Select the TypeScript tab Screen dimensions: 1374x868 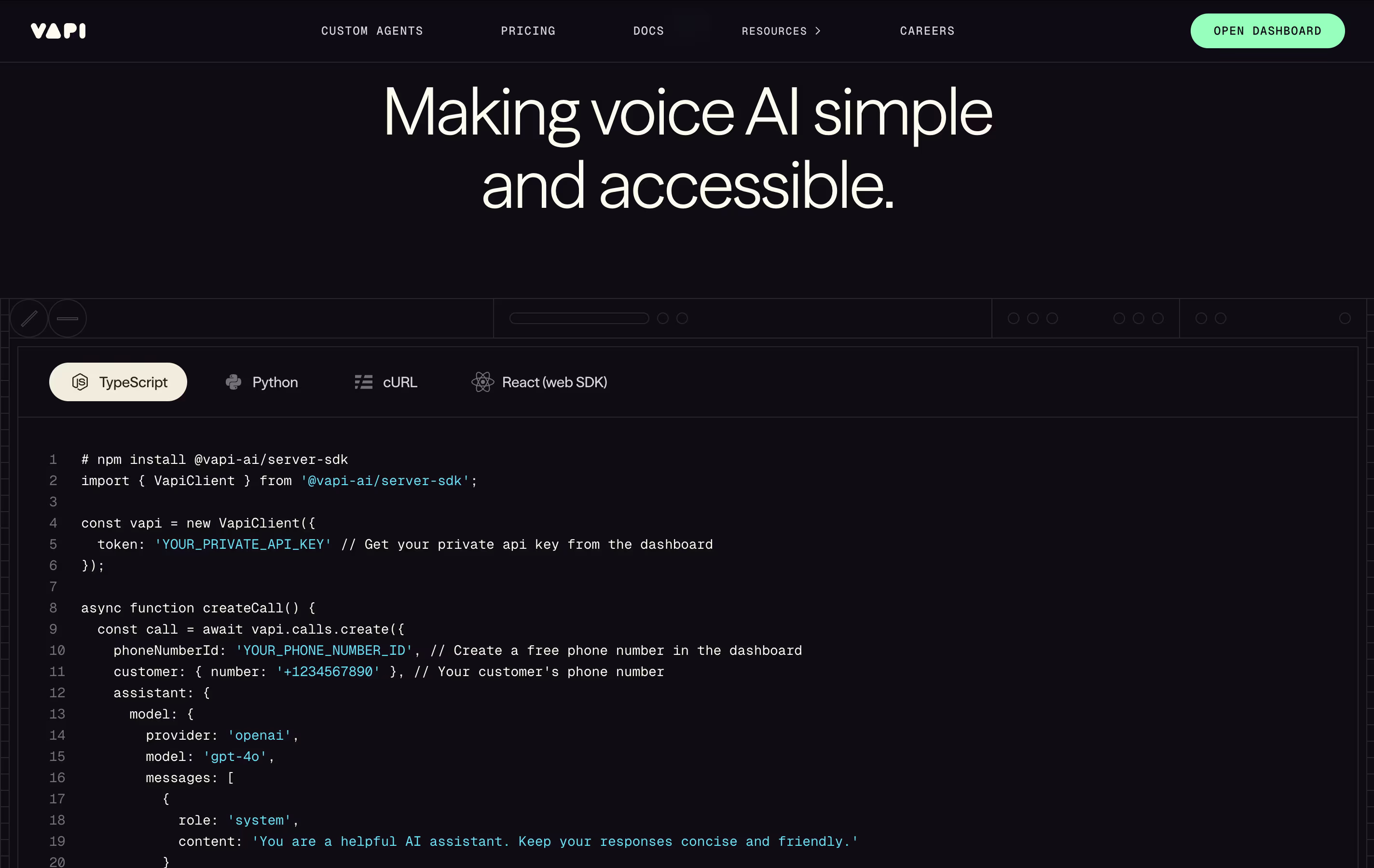coord(118,382)
